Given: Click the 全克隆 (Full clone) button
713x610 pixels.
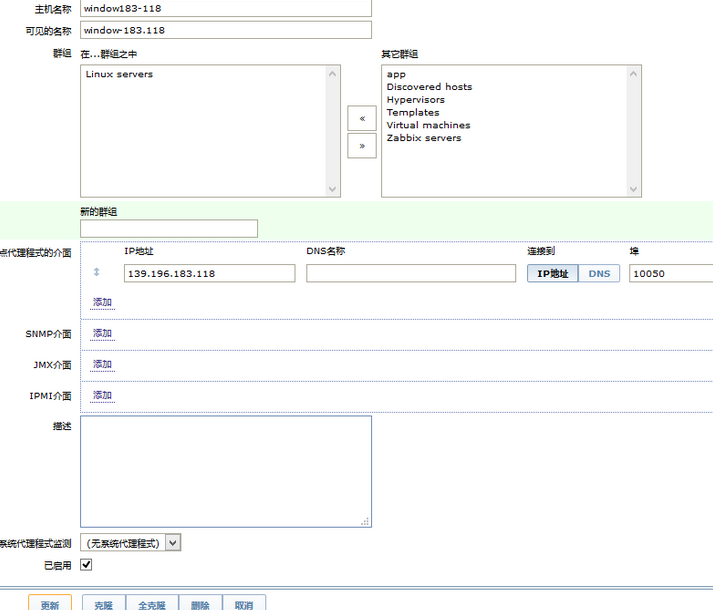Looking at the screenshot, I should point(152,604).
